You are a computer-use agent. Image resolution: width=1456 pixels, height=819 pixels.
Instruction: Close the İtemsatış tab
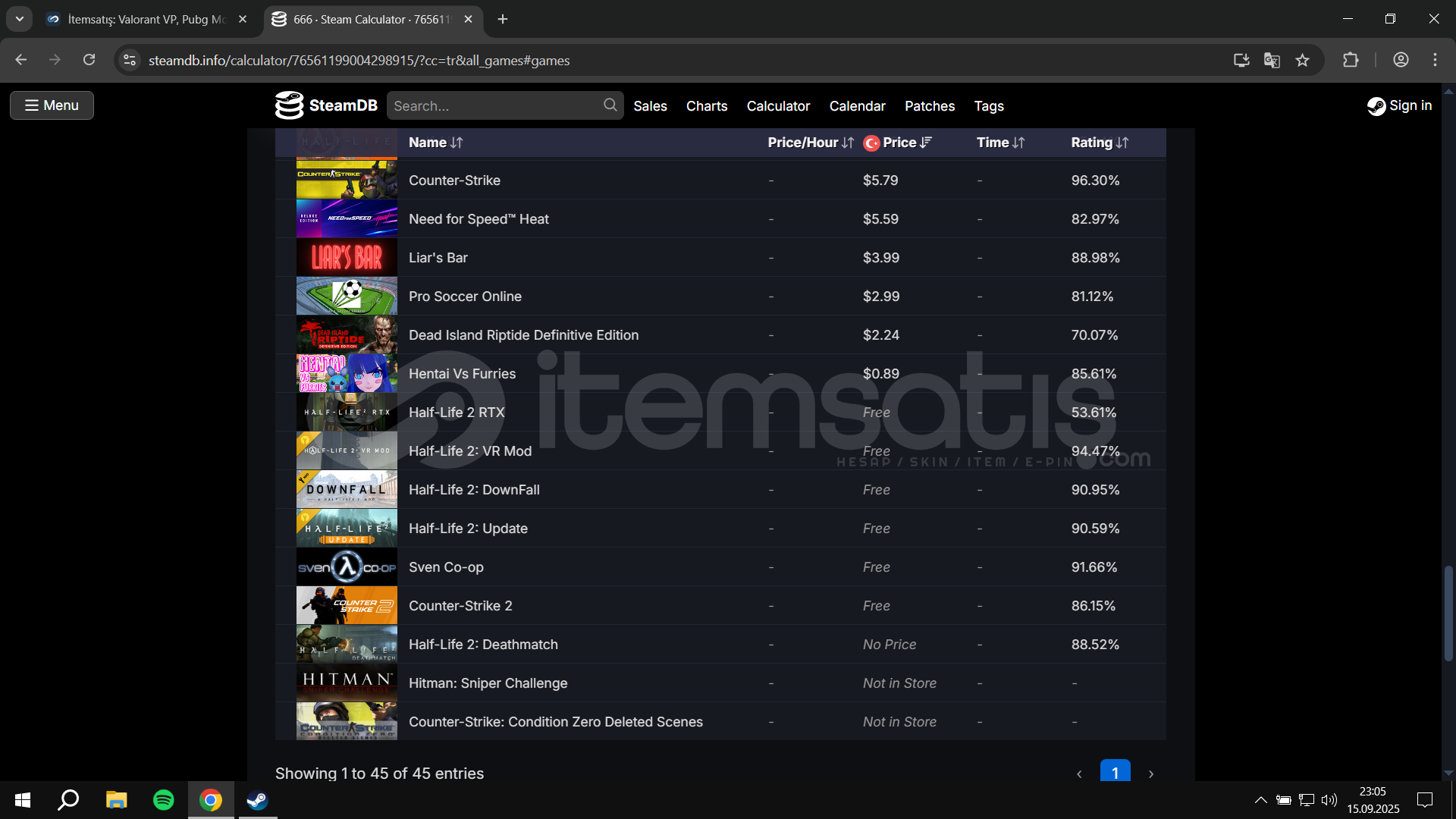[243, 19]
